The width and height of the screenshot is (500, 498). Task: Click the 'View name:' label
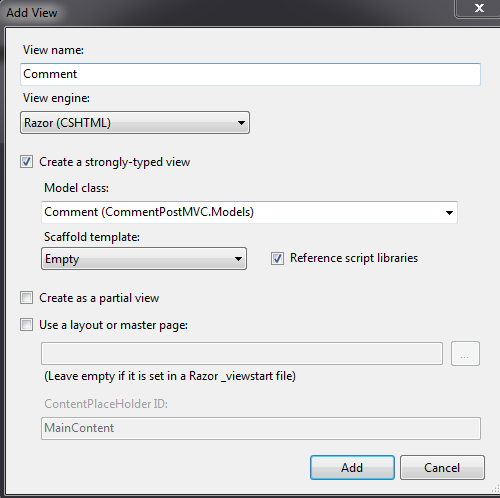53,50
